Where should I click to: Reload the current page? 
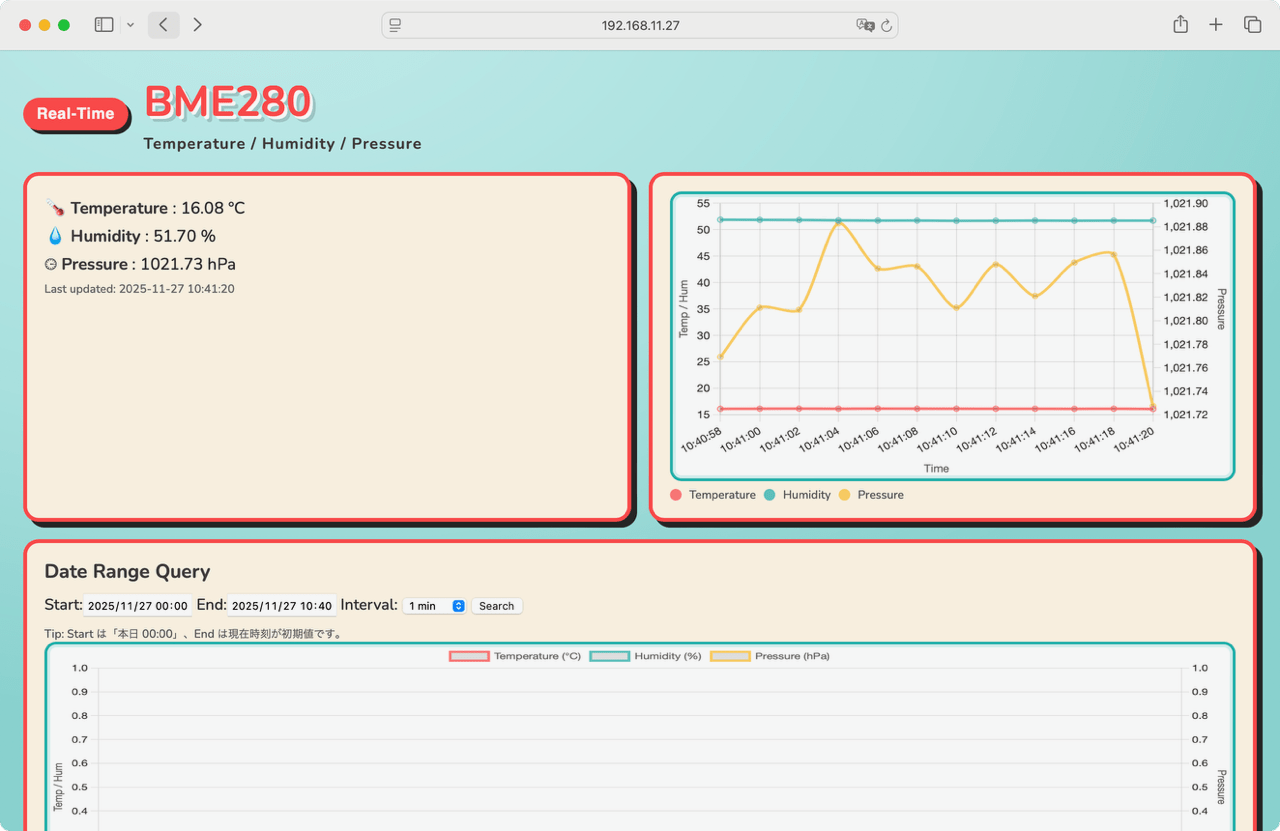(886, 25)
